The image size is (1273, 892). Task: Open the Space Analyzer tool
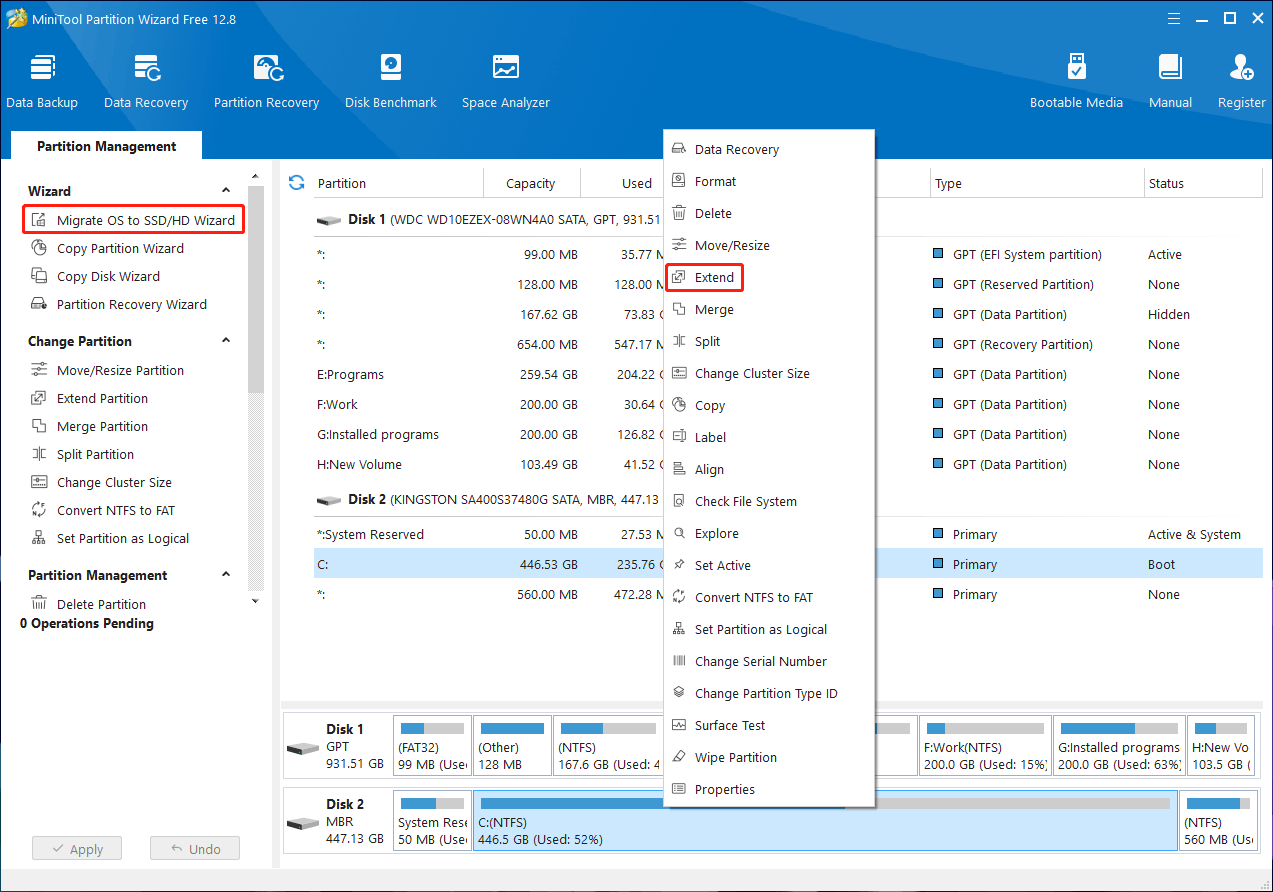point(506,82)
